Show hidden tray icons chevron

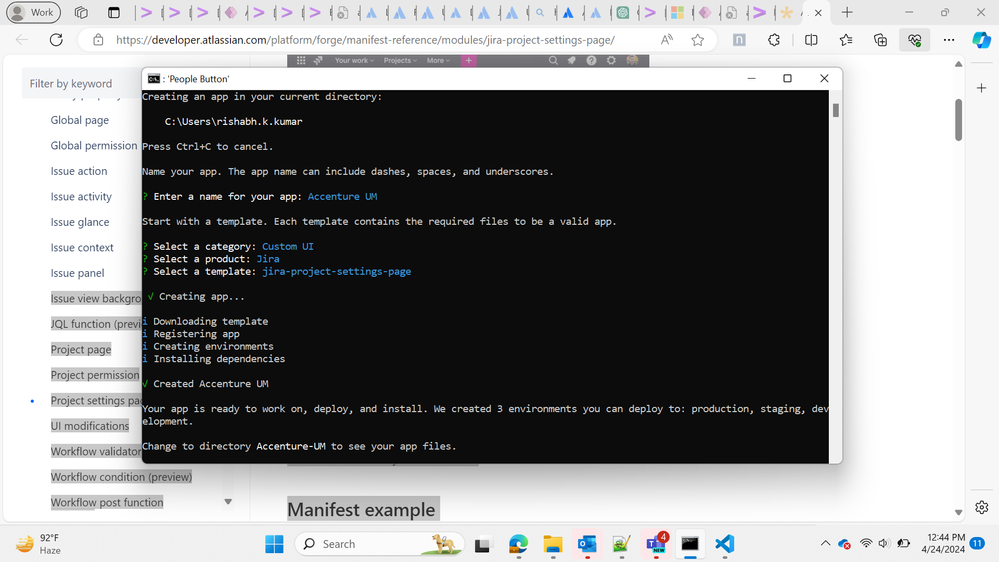(x=825, y=544)
